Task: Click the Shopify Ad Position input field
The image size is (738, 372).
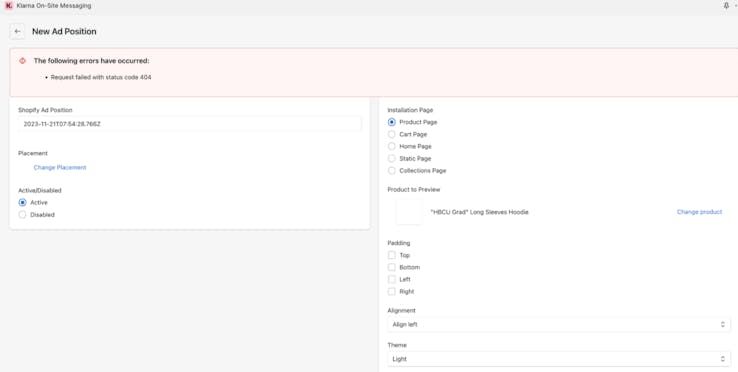Action: tap(190, 124)
